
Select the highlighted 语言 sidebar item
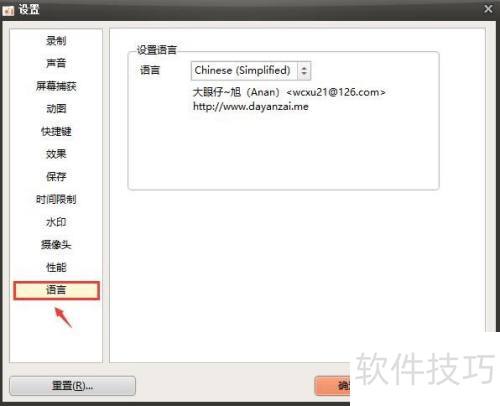pyautogui.click(x=56, y=290)
